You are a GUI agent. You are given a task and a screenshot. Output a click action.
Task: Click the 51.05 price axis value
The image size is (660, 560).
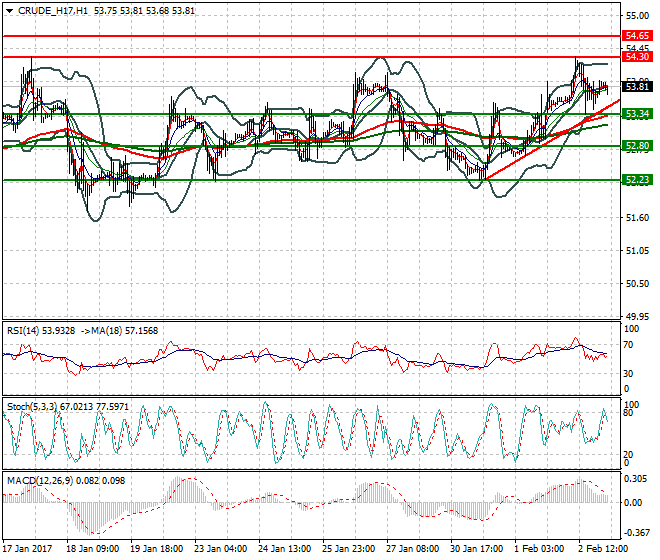point(637,251)
